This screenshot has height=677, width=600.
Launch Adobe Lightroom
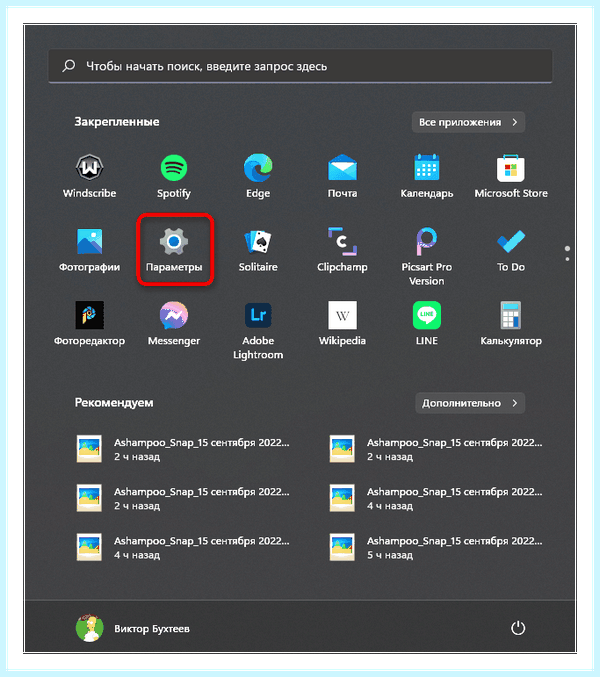258,330
